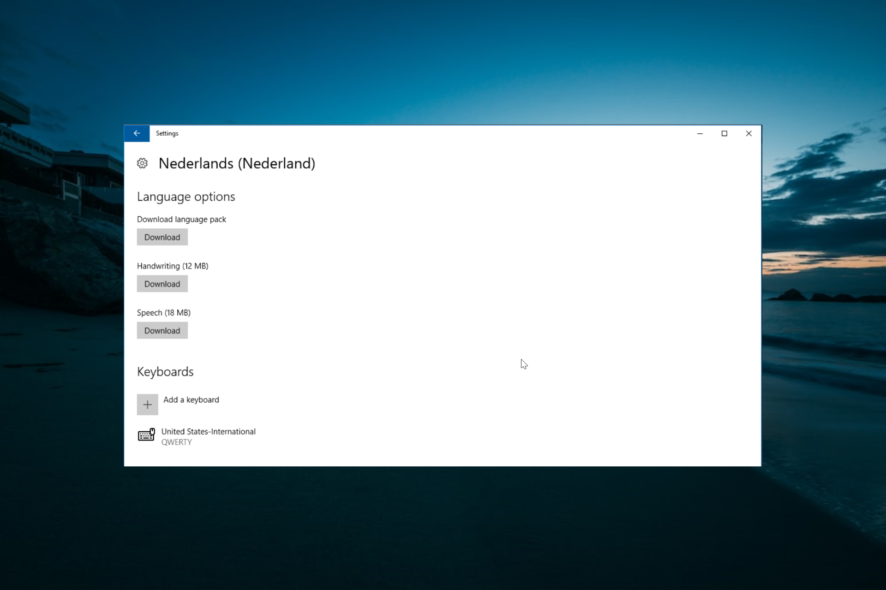Click the Speech (18 MB) label

[164, 313]
